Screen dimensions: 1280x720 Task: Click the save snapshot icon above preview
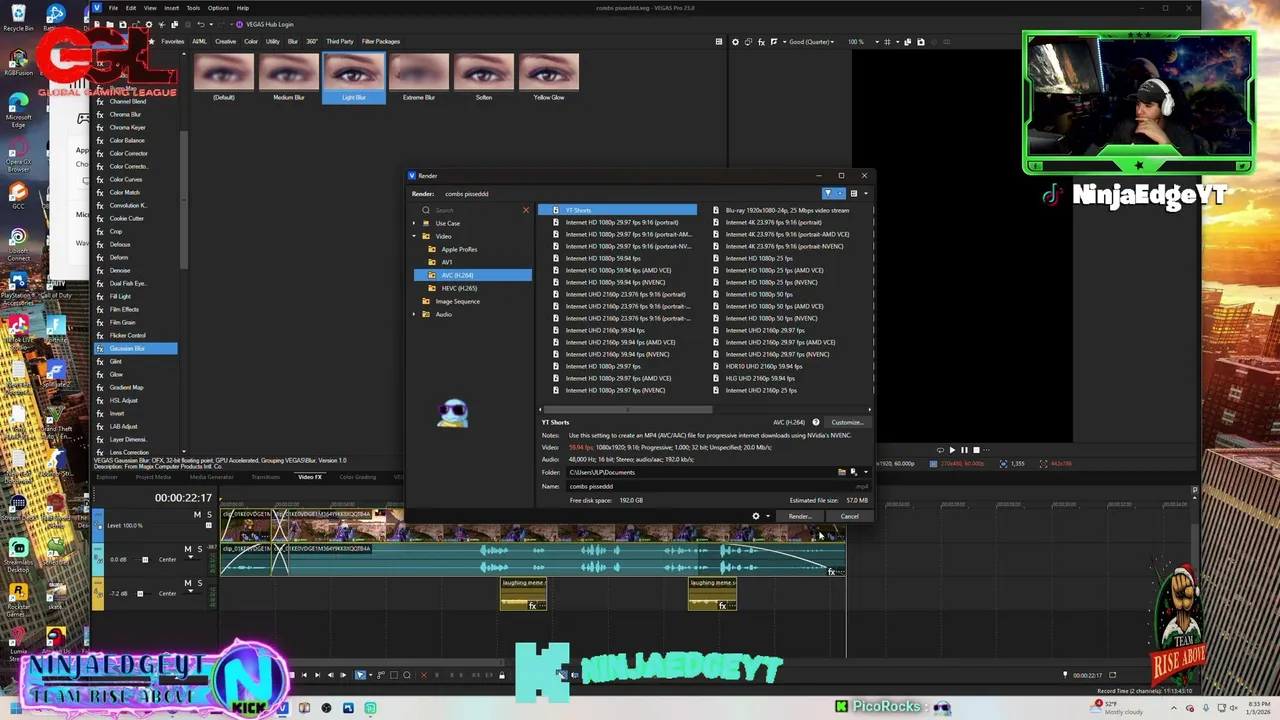tap(921, 42)
